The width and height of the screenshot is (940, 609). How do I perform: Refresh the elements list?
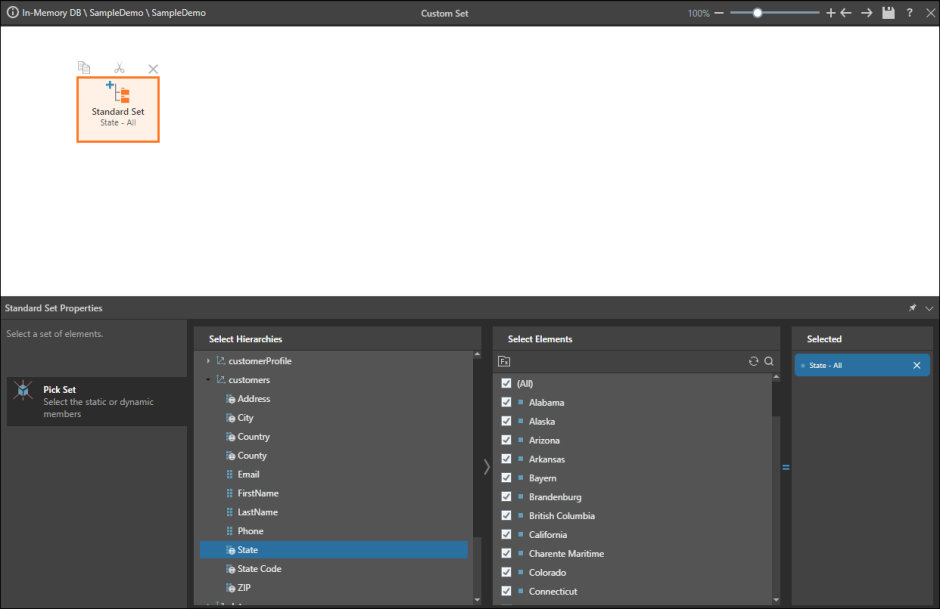(x=754, y=361)
